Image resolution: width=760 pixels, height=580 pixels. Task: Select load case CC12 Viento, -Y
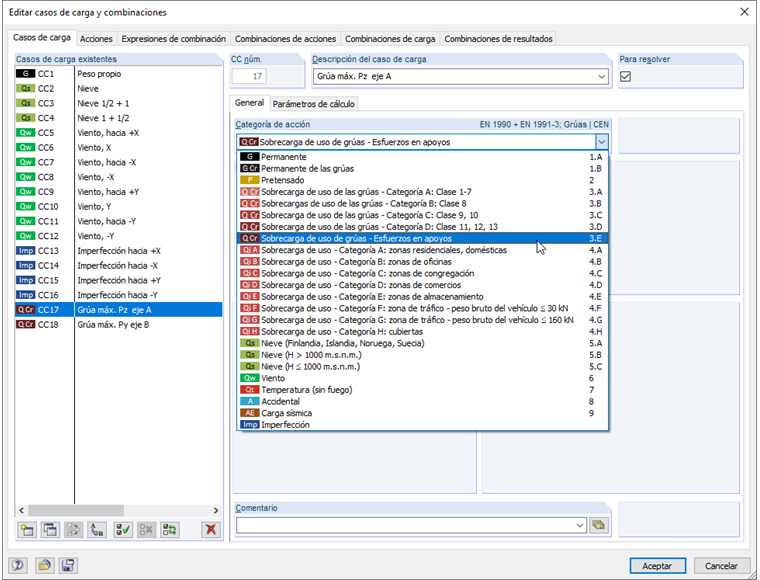coord(119,236)
